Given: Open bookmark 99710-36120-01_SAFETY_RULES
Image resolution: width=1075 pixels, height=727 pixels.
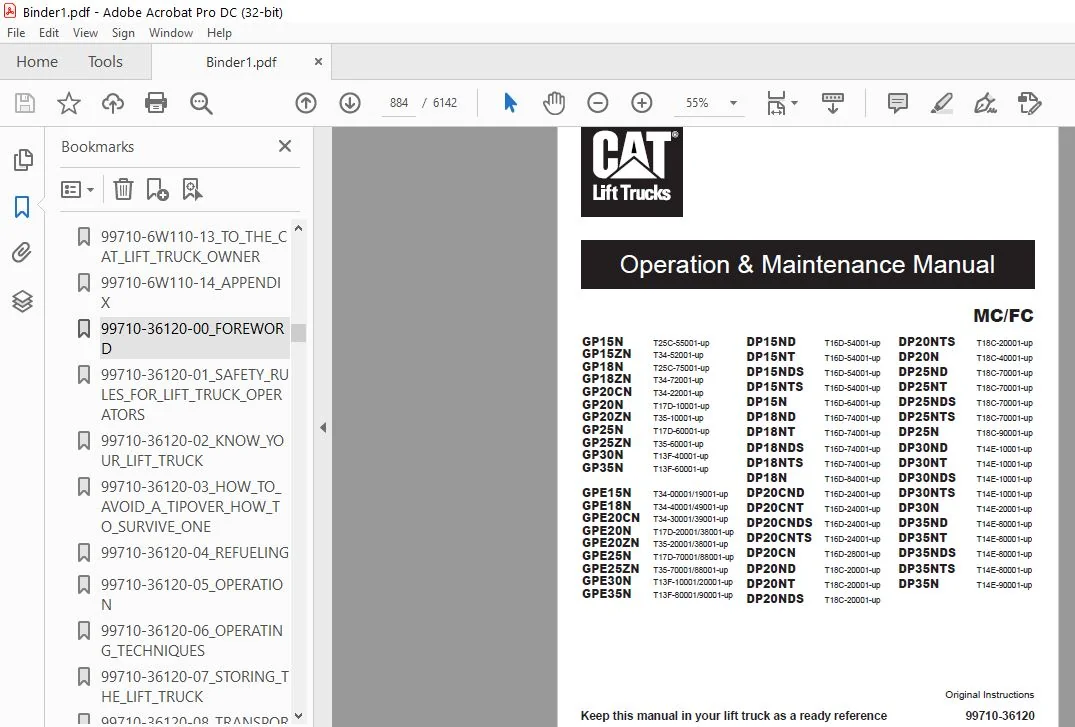Looking at the screenshot, I should 195,394.
